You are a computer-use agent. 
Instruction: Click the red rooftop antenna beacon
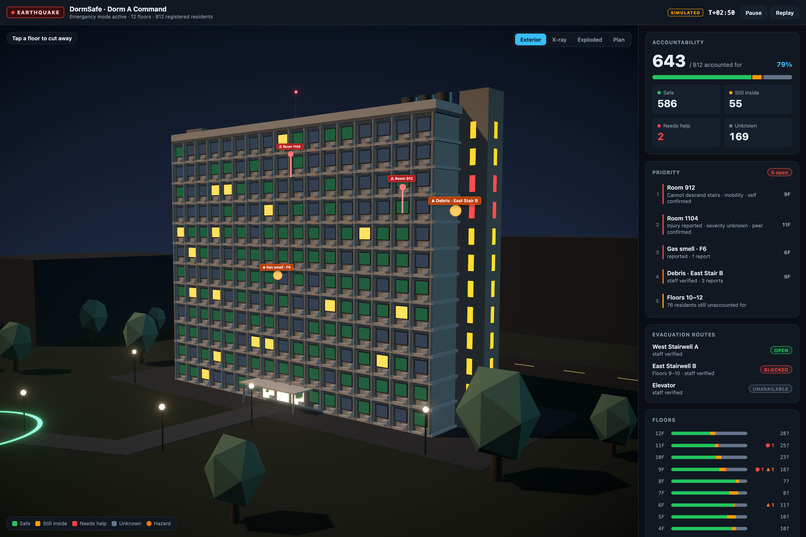click(296, 92)
